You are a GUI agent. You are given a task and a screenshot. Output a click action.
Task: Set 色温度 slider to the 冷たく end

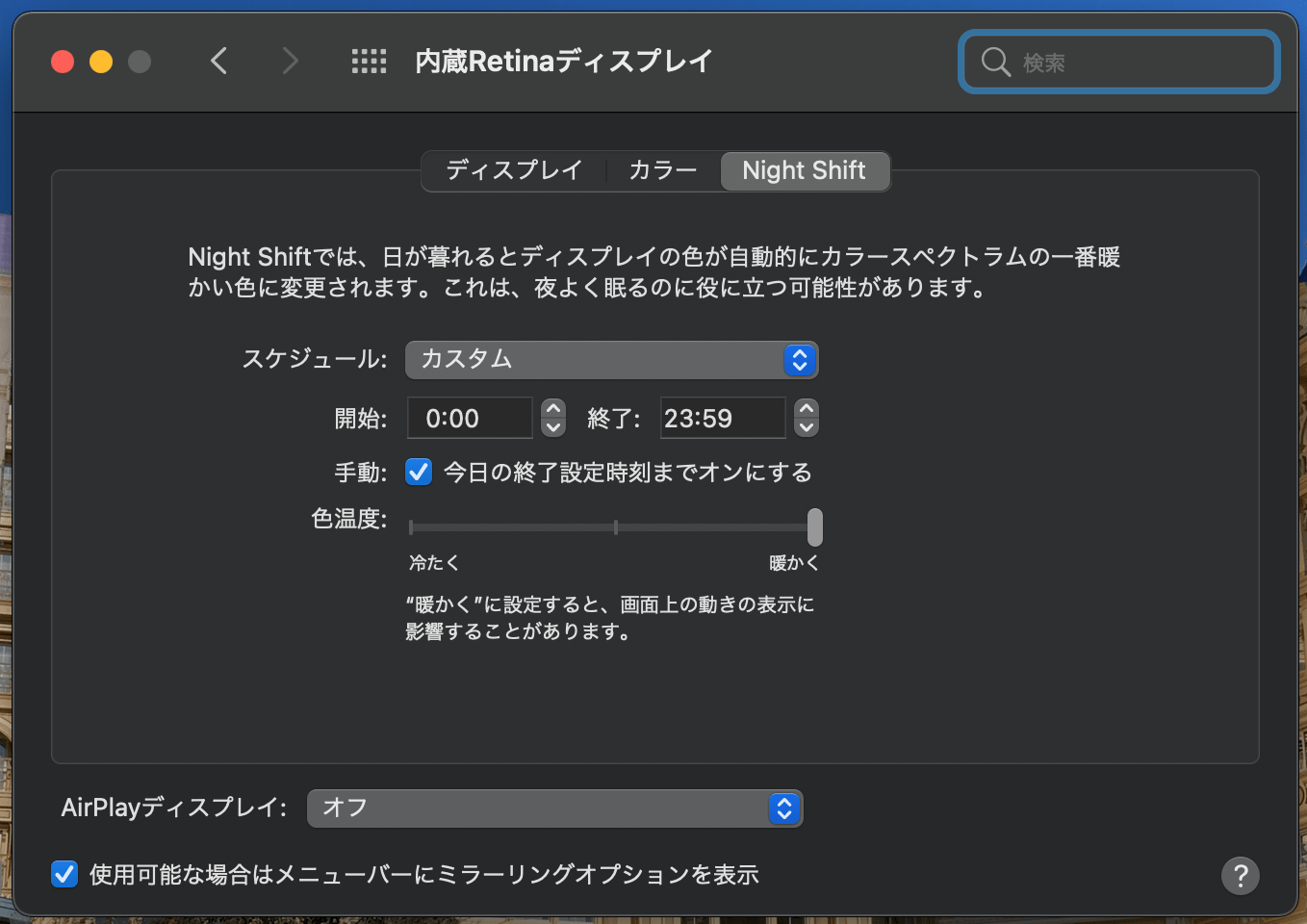pyautogui.click(x=411, y=527)
